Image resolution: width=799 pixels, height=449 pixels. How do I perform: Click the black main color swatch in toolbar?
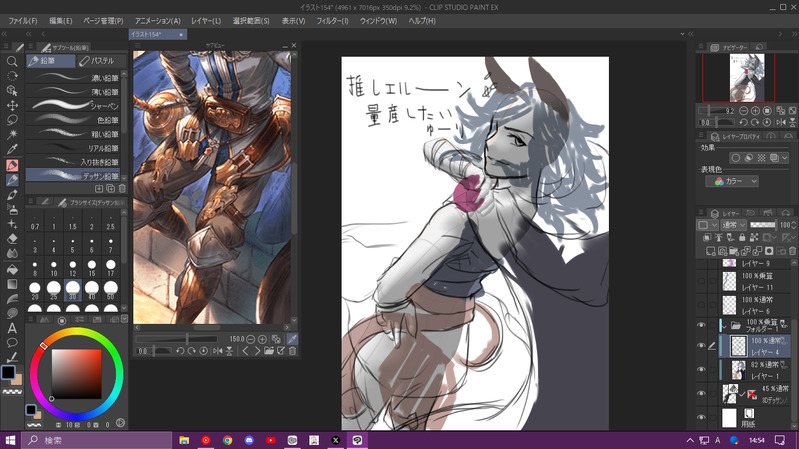pos(8,373)
